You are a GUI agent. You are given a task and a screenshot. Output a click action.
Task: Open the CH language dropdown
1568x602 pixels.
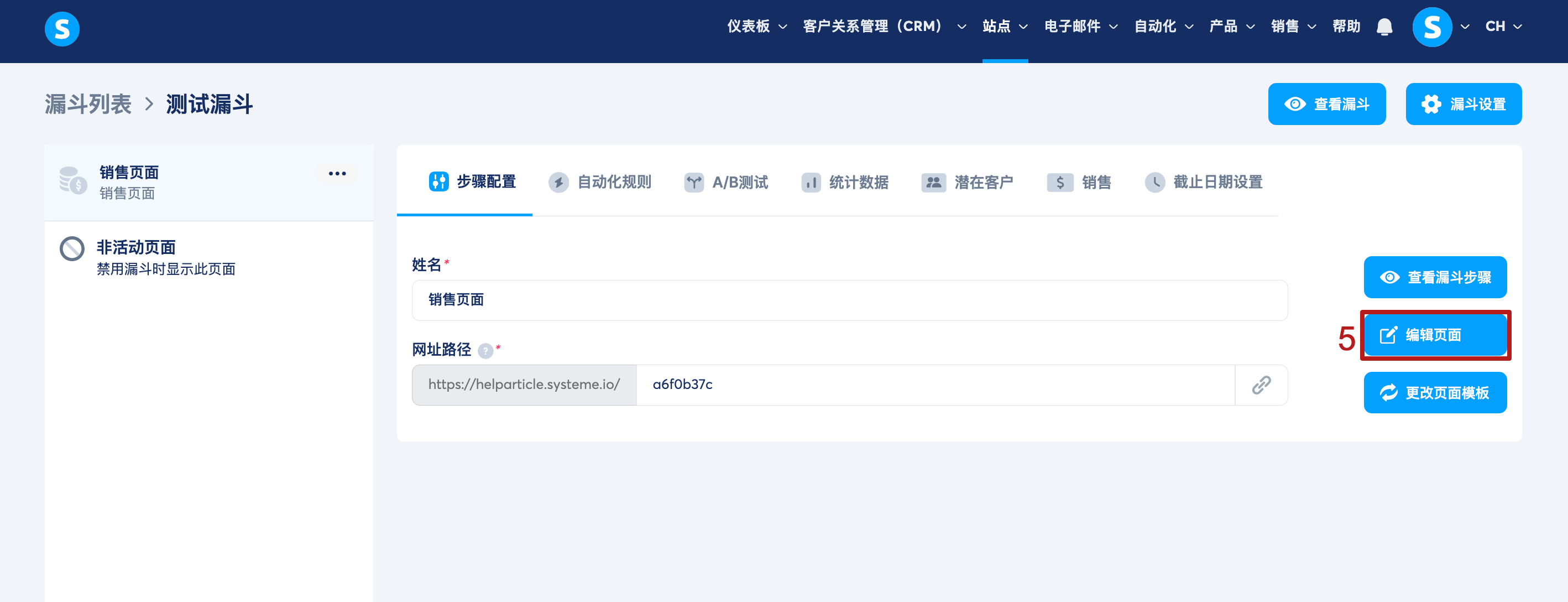[1503, 27]
